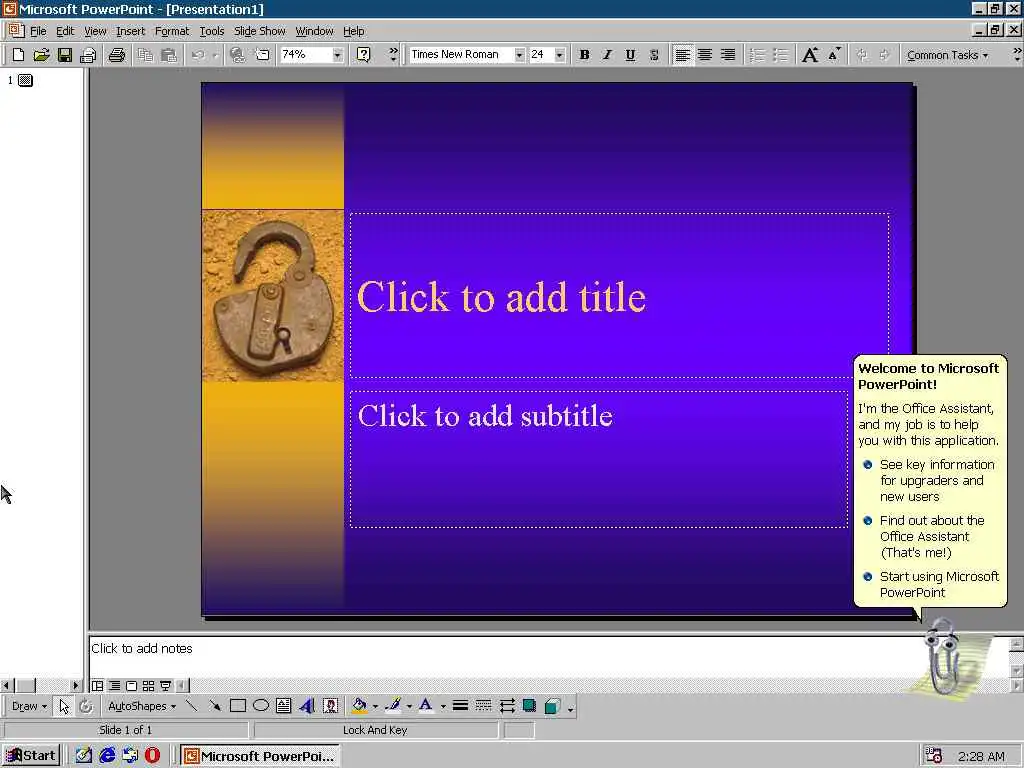
Task: Select the Text Box tool
Action: coord(283,705)
